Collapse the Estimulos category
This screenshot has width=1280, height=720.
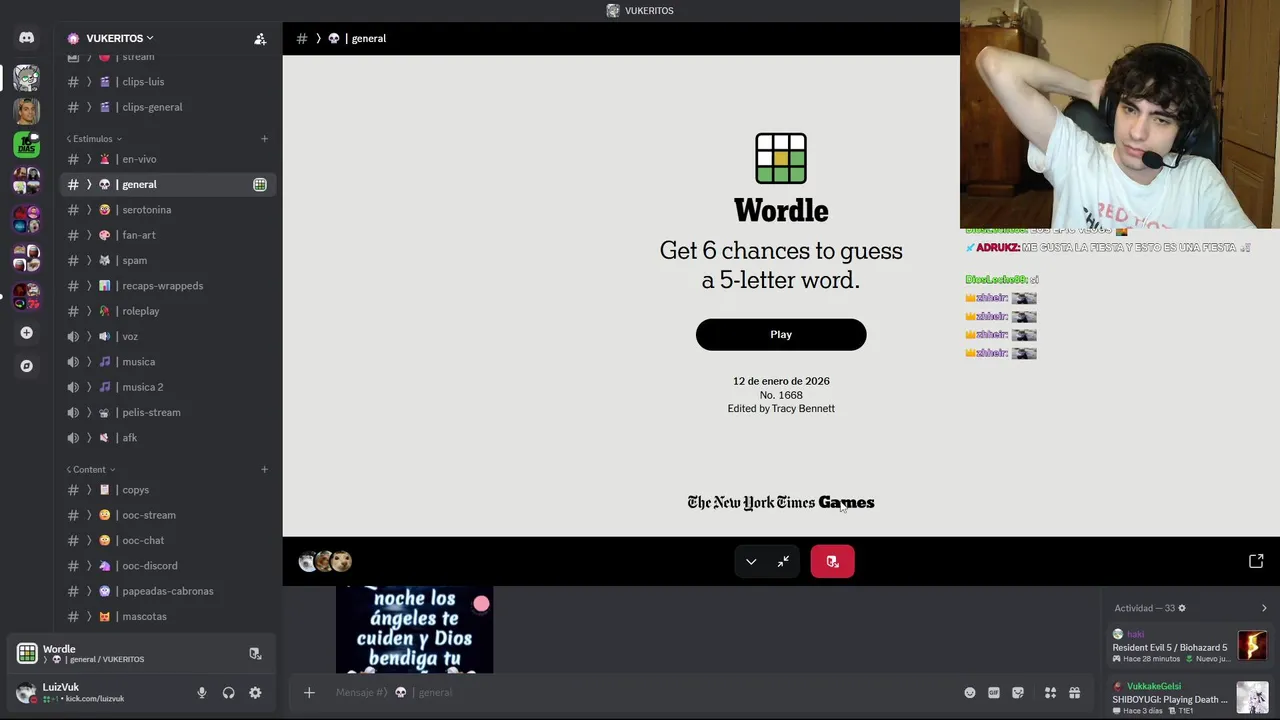94,139
